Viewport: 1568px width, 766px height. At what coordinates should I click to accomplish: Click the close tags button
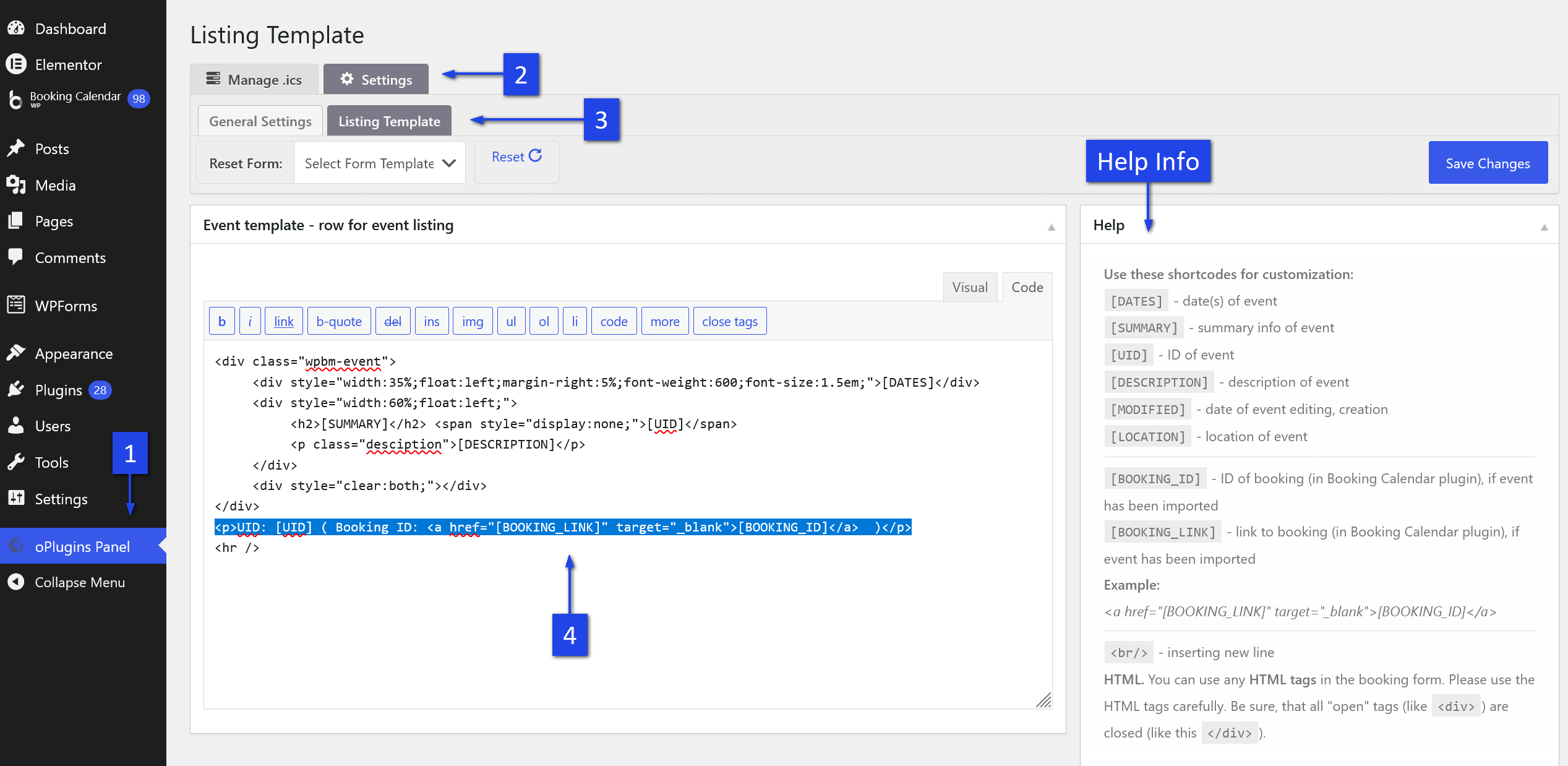pyautogui.click(x=730, y=321)
